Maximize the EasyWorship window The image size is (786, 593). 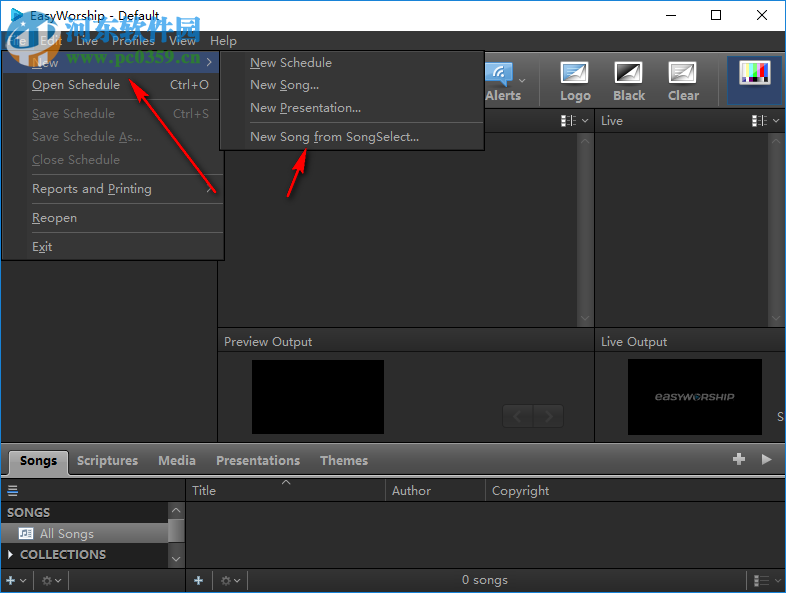click(x=716, y=15)
